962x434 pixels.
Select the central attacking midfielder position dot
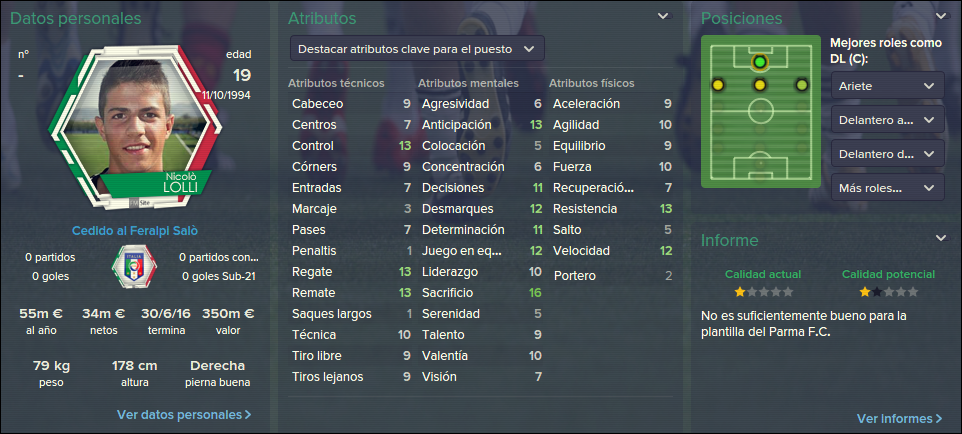760,85
